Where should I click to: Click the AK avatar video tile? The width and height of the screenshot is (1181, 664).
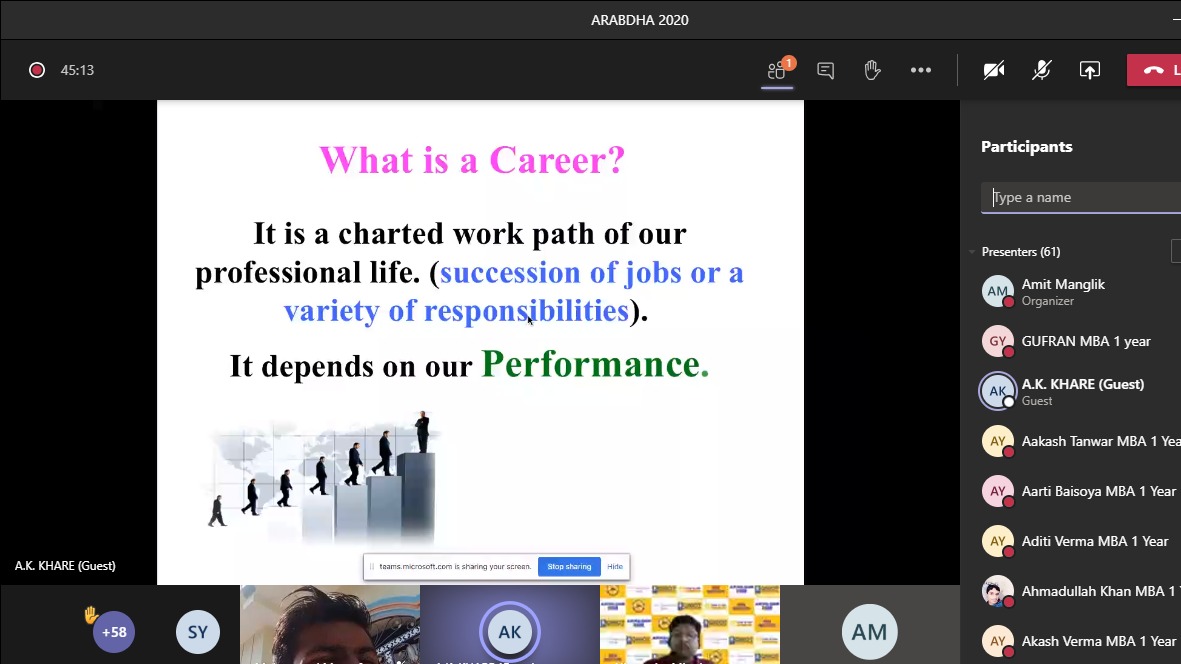(x=509, y=632)
